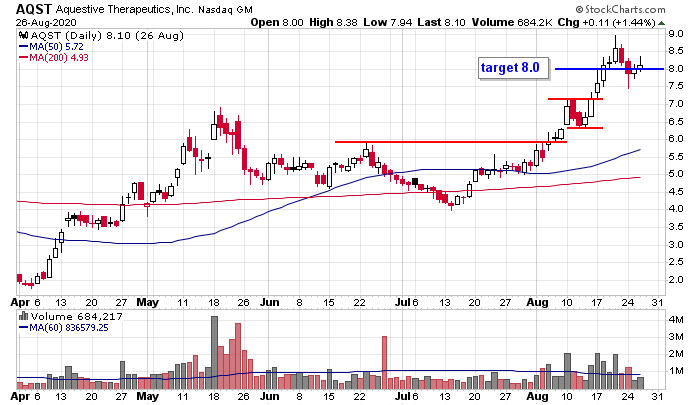Click 'Jul' on the volume chart date axis
The image size is (700, 405).
[403, 396]
